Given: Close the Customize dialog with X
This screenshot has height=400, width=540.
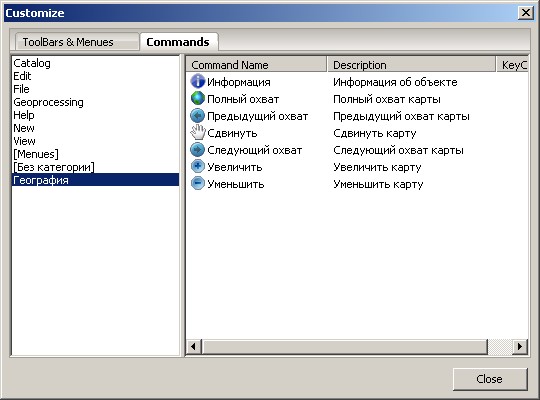Looking at the screenshot, I should 526,13.
